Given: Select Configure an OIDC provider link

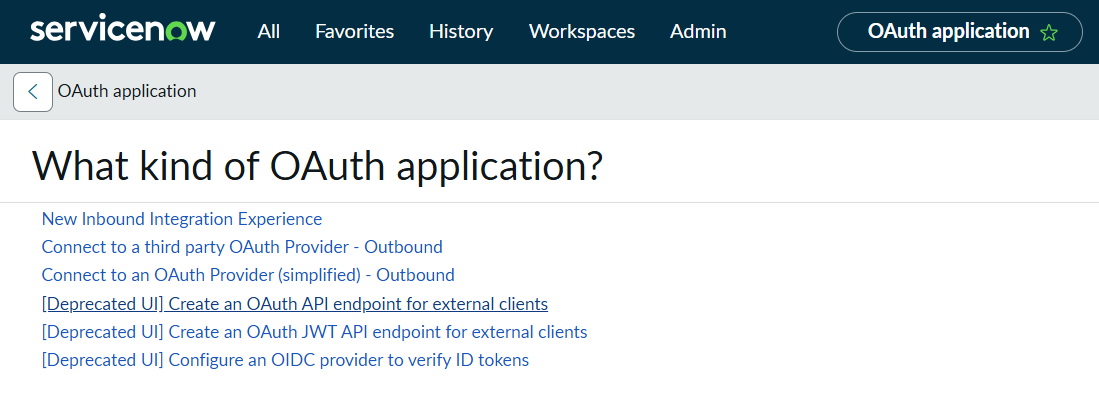Looking at the screenshot, I should [x=285, y=360].
